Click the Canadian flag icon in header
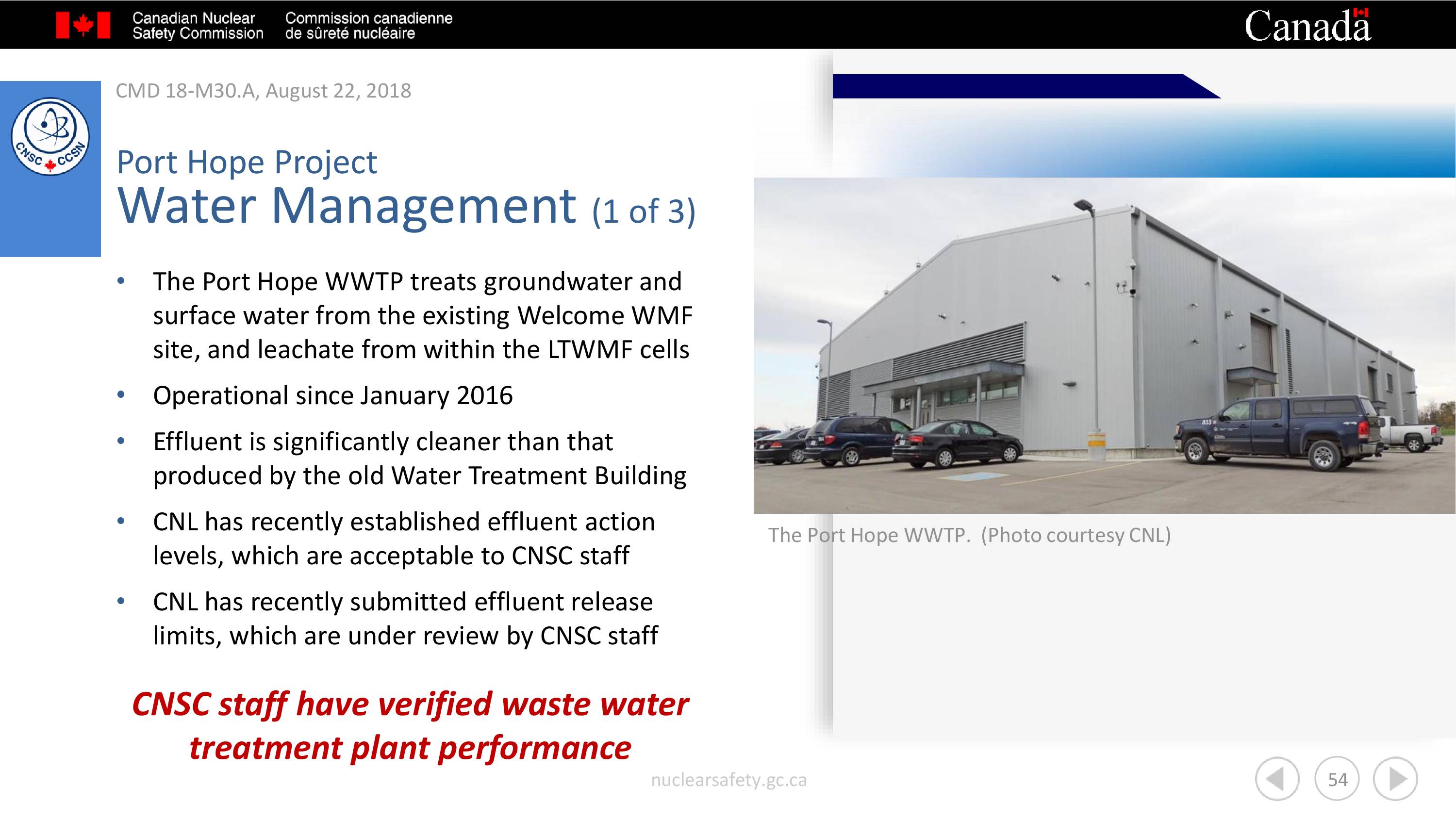 pyautogui.click(x=83, y=25)
